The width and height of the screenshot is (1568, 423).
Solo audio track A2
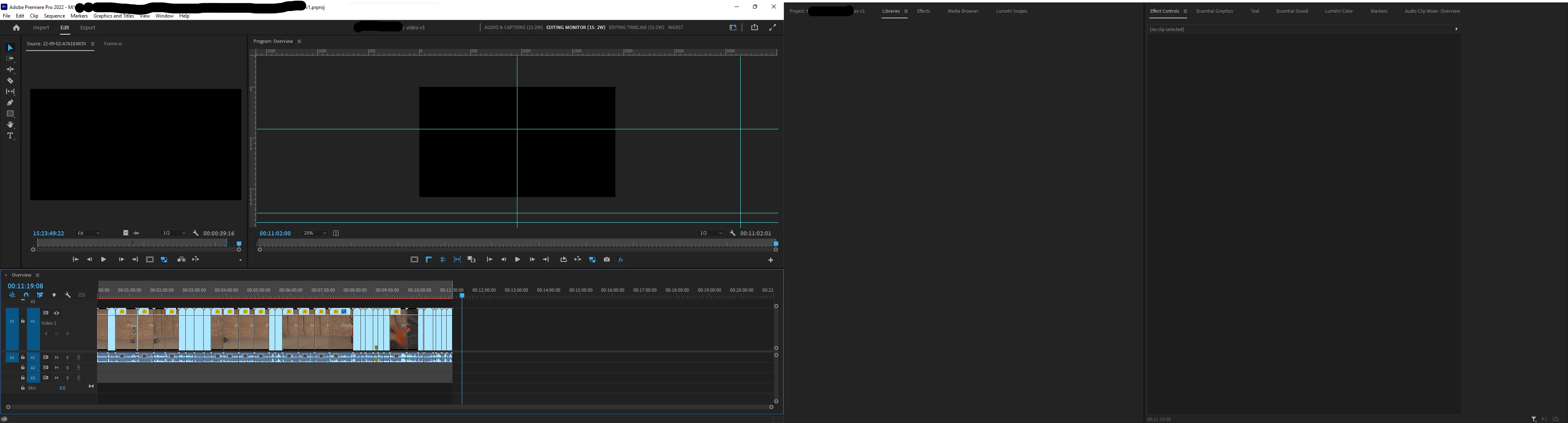point(67,368)
